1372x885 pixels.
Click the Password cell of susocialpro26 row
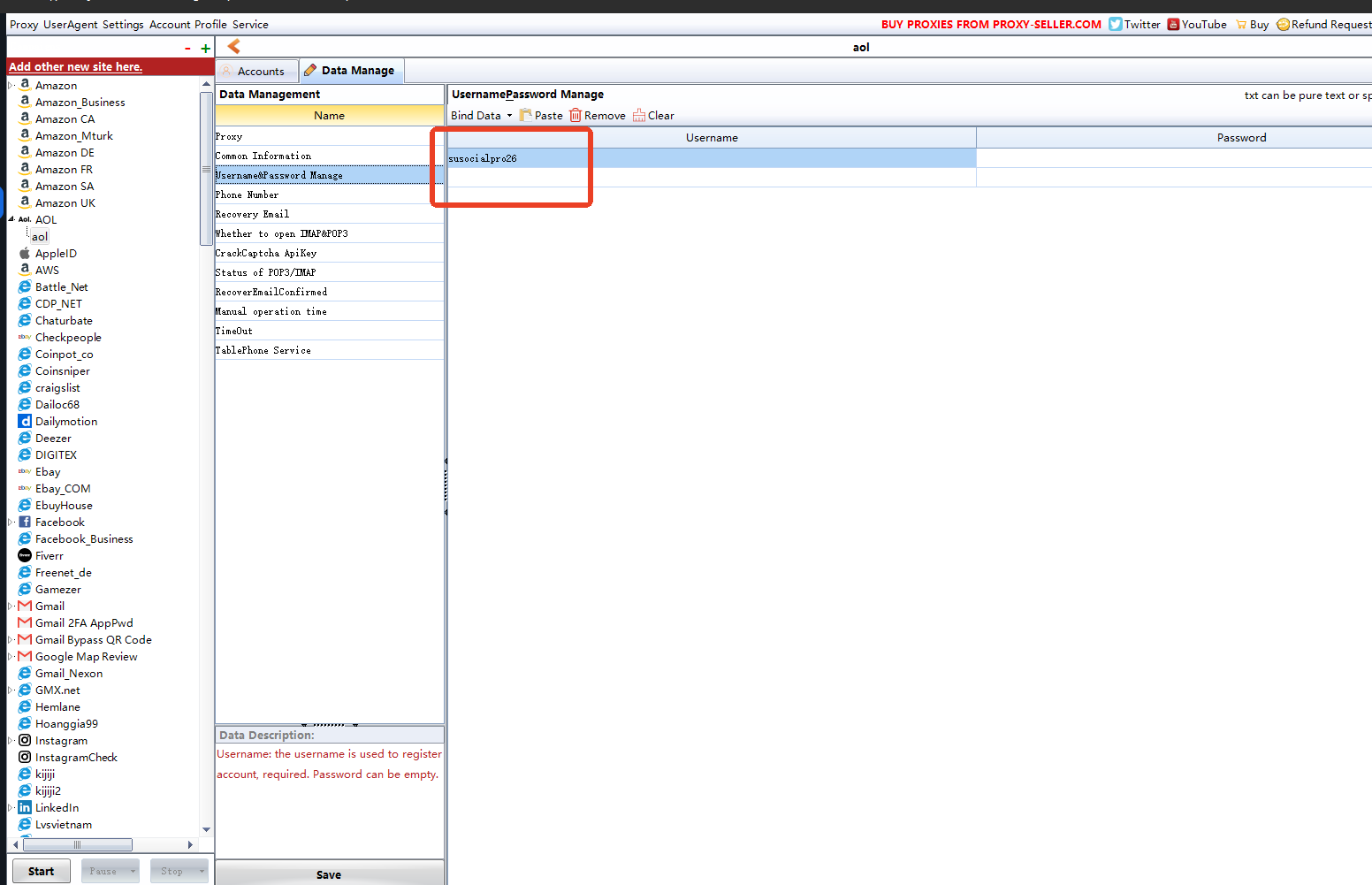(x=1174, y=158)
